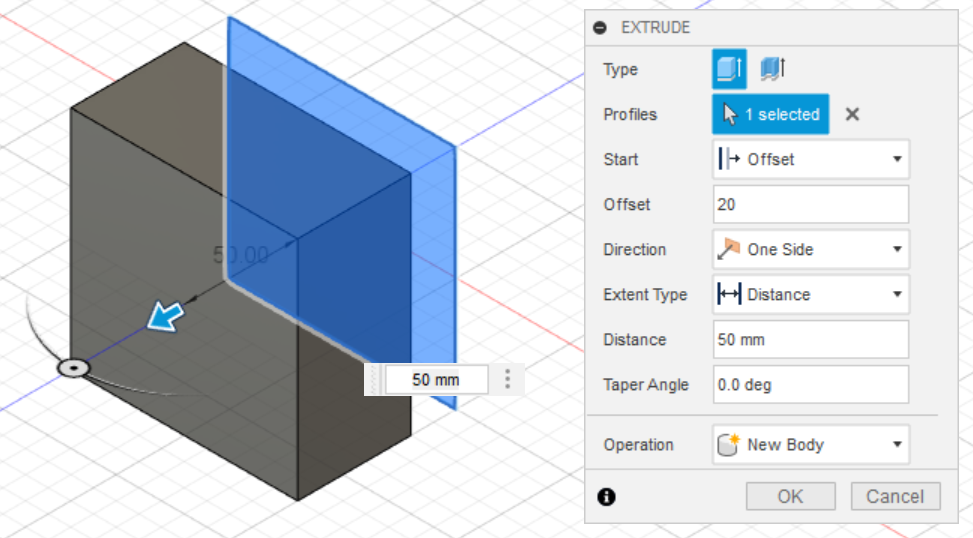Select the solid Extrude type icon
This screenshot has width=973, height=538.
[729, 69]
